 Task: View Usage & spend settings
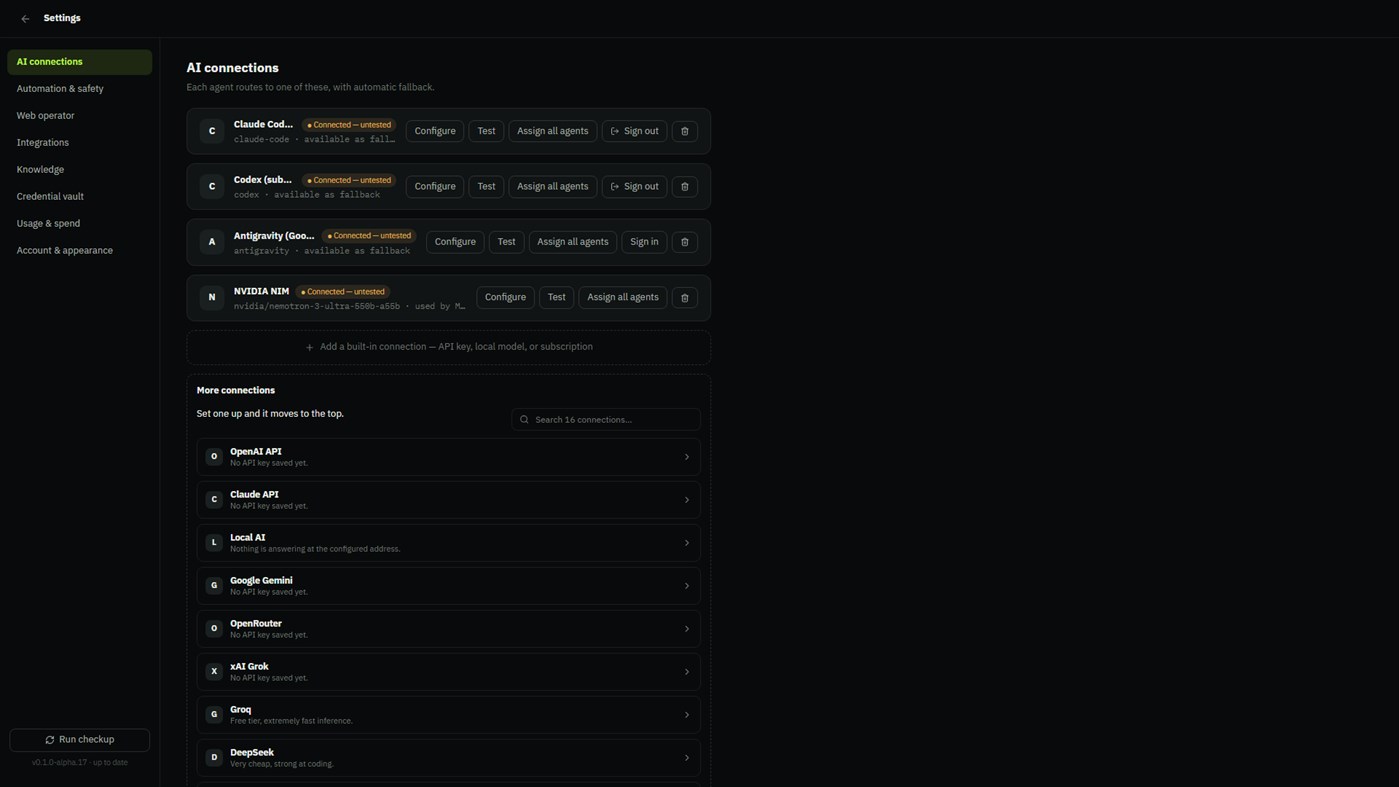point(80,224)
